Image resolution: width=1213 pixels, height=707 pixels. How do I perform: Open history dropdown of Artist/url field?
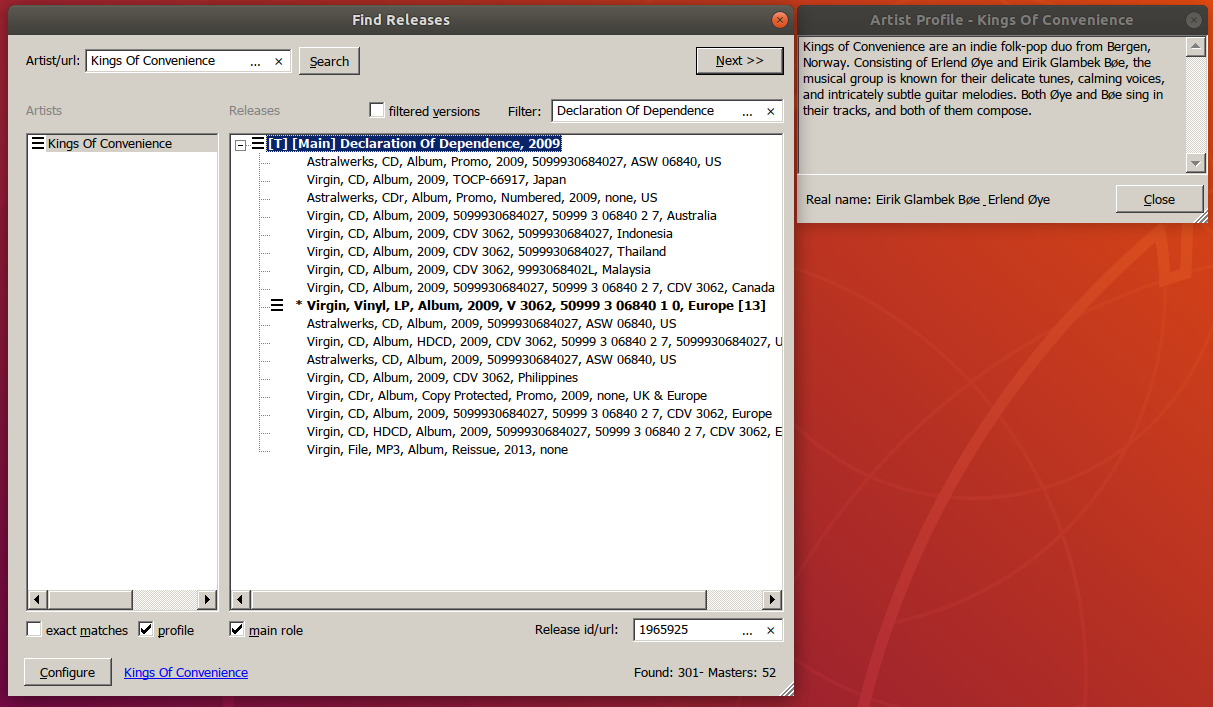click(255, 62)
